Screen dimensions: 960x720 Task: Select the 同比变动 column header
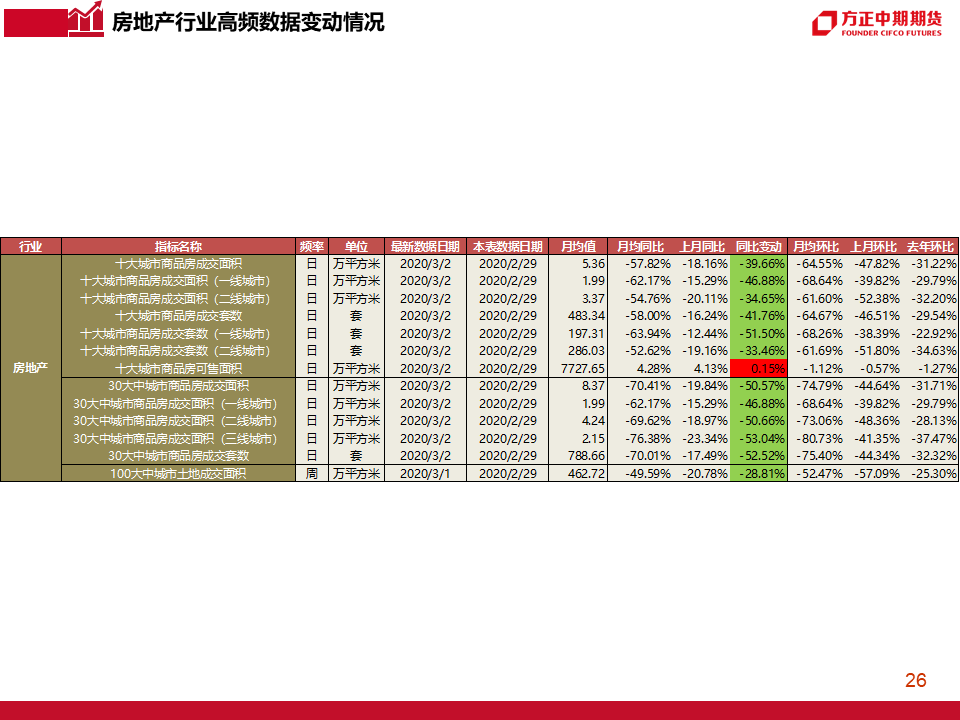point(758,246)
